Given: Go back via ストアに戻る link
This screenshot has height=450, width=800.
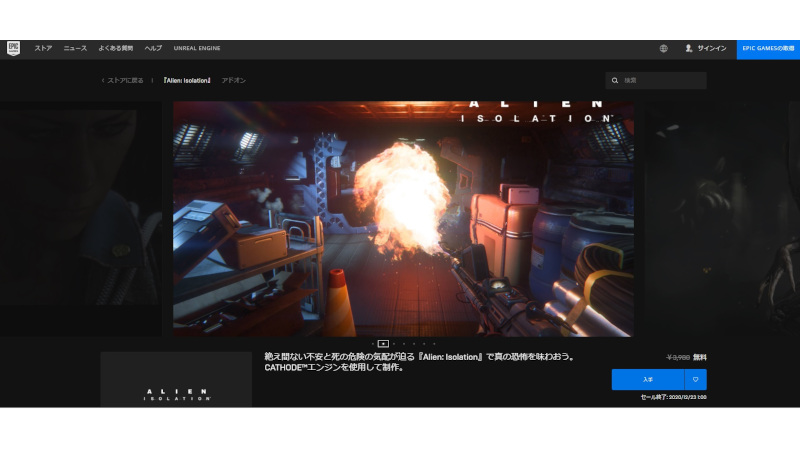Looking at the screenshot, I should 125,81.
